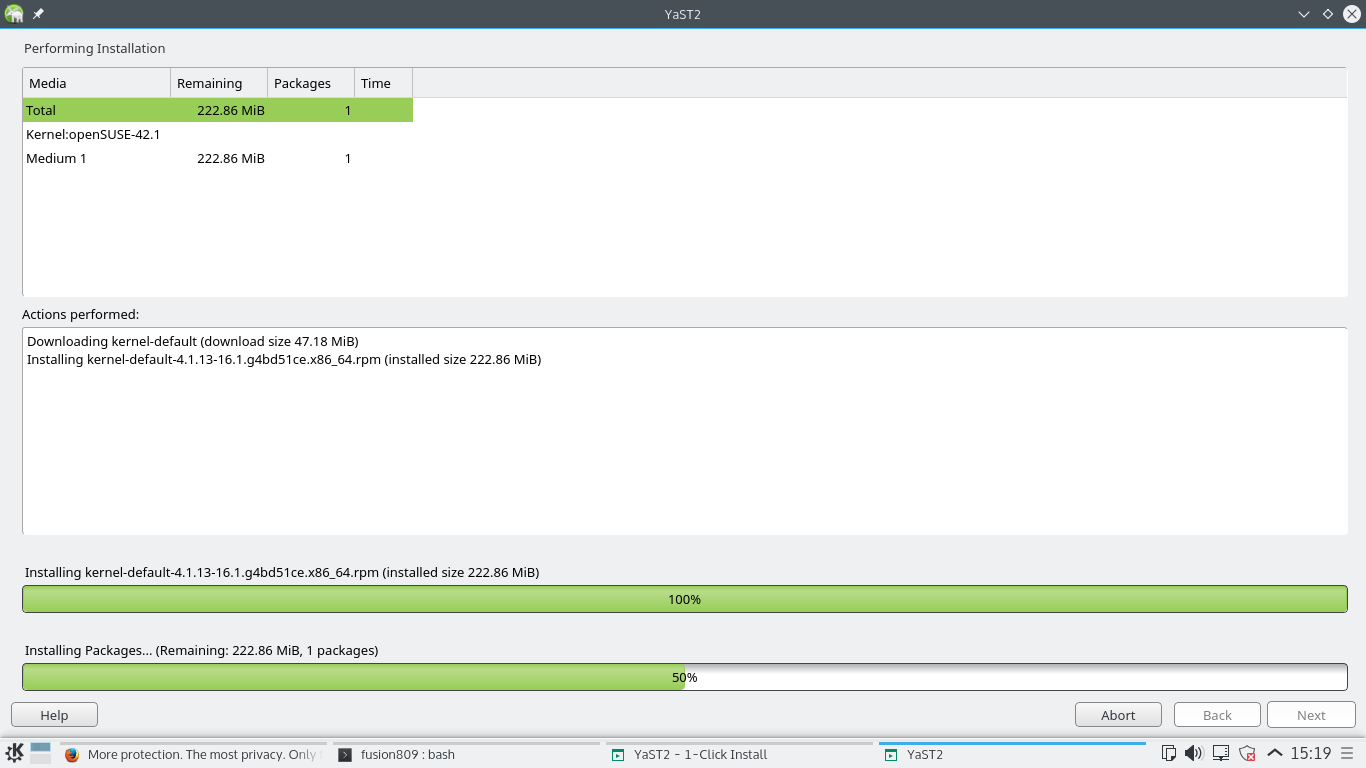This screenshot has width=1366, height=768.
Task: Click the Help button
Action: (x=54, y=715)
